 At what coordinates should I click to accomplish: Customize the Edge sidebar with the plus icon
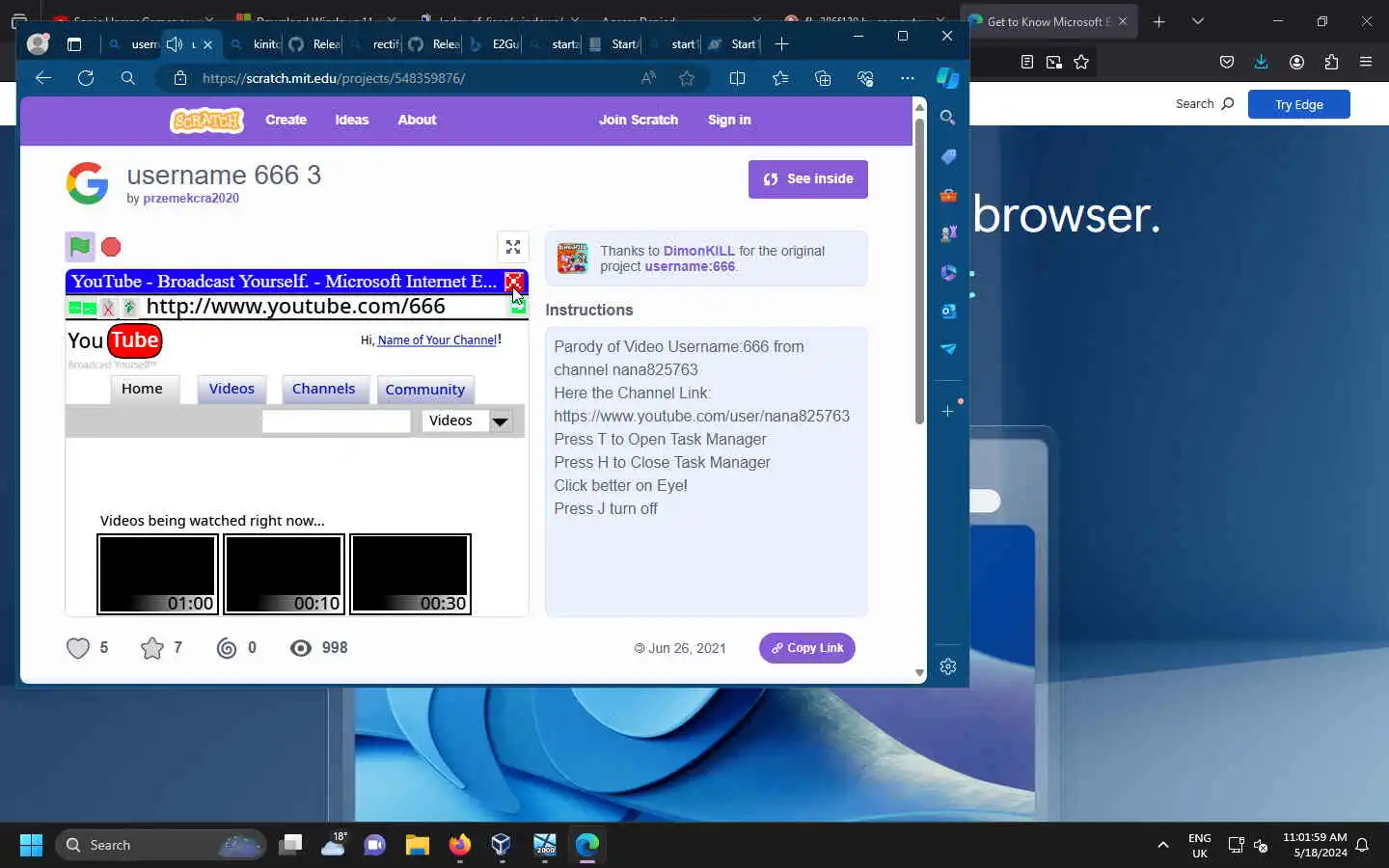948,412
